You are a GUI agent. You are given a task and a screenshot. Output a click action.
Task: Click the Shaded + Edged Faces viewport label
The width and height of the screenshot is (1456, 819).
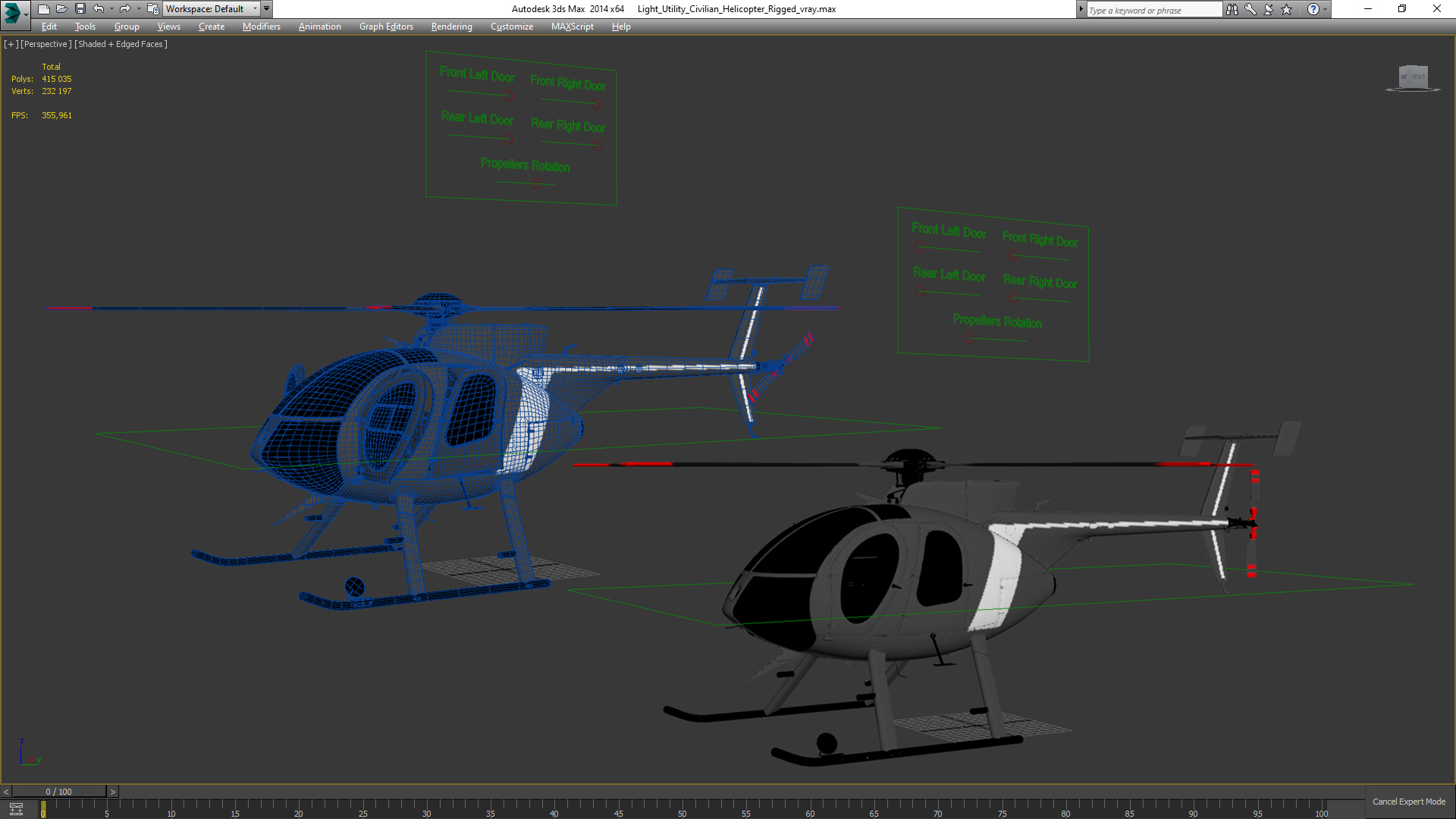(121, 44)
